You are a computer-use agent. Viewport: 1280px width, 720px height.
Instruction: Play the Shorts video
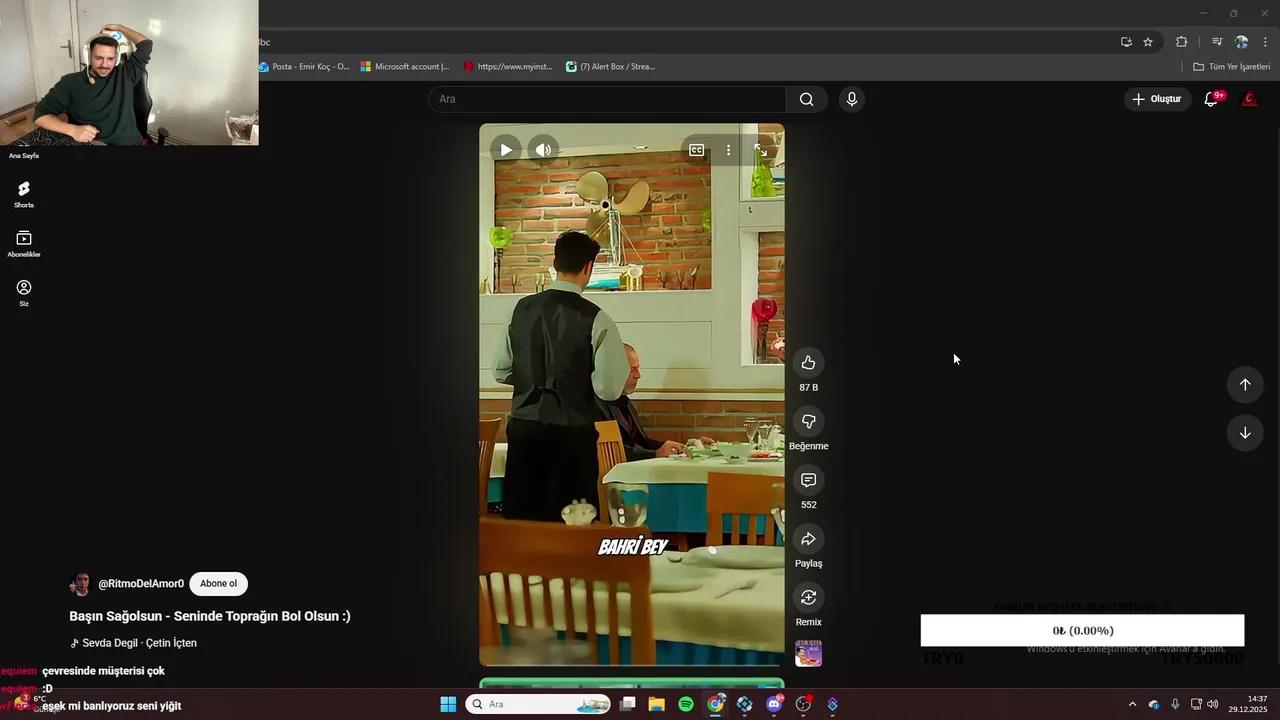pos(506,150)
